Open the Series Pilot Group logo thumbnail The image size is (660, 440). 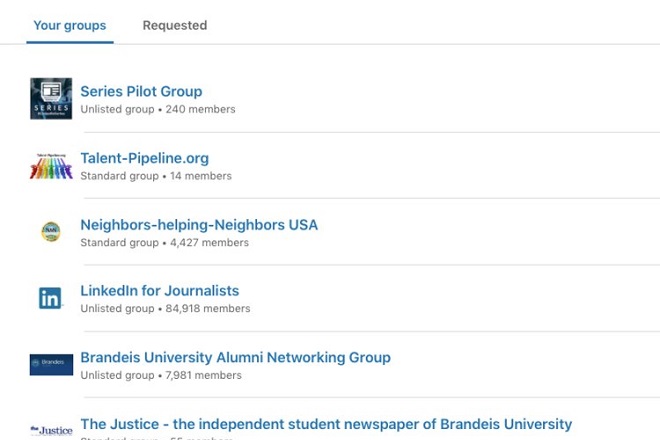pos(51,99)
